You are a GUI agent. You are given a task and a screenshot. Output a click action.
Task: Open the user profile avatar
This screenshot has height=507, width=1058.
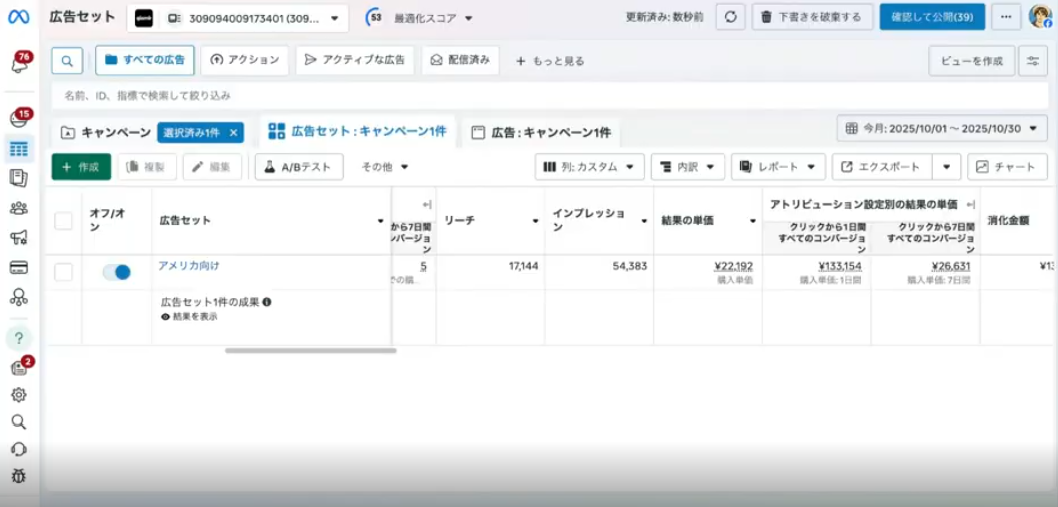(1040, 16)
